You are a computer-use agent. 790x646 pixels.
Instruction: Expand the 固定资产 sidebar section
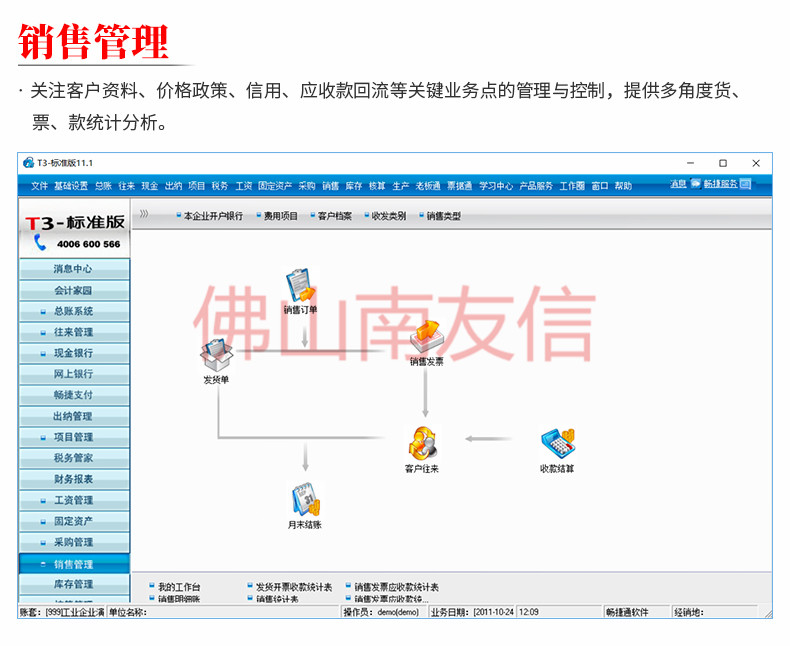43,522
